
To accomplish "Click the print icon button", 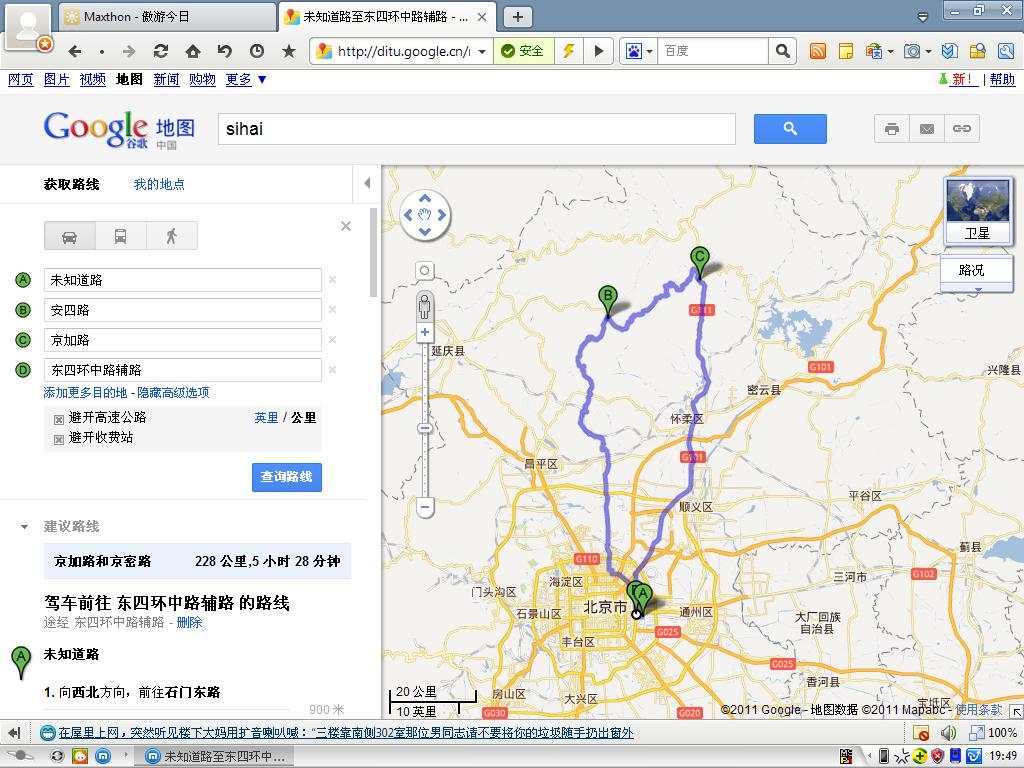I will 891,129.
